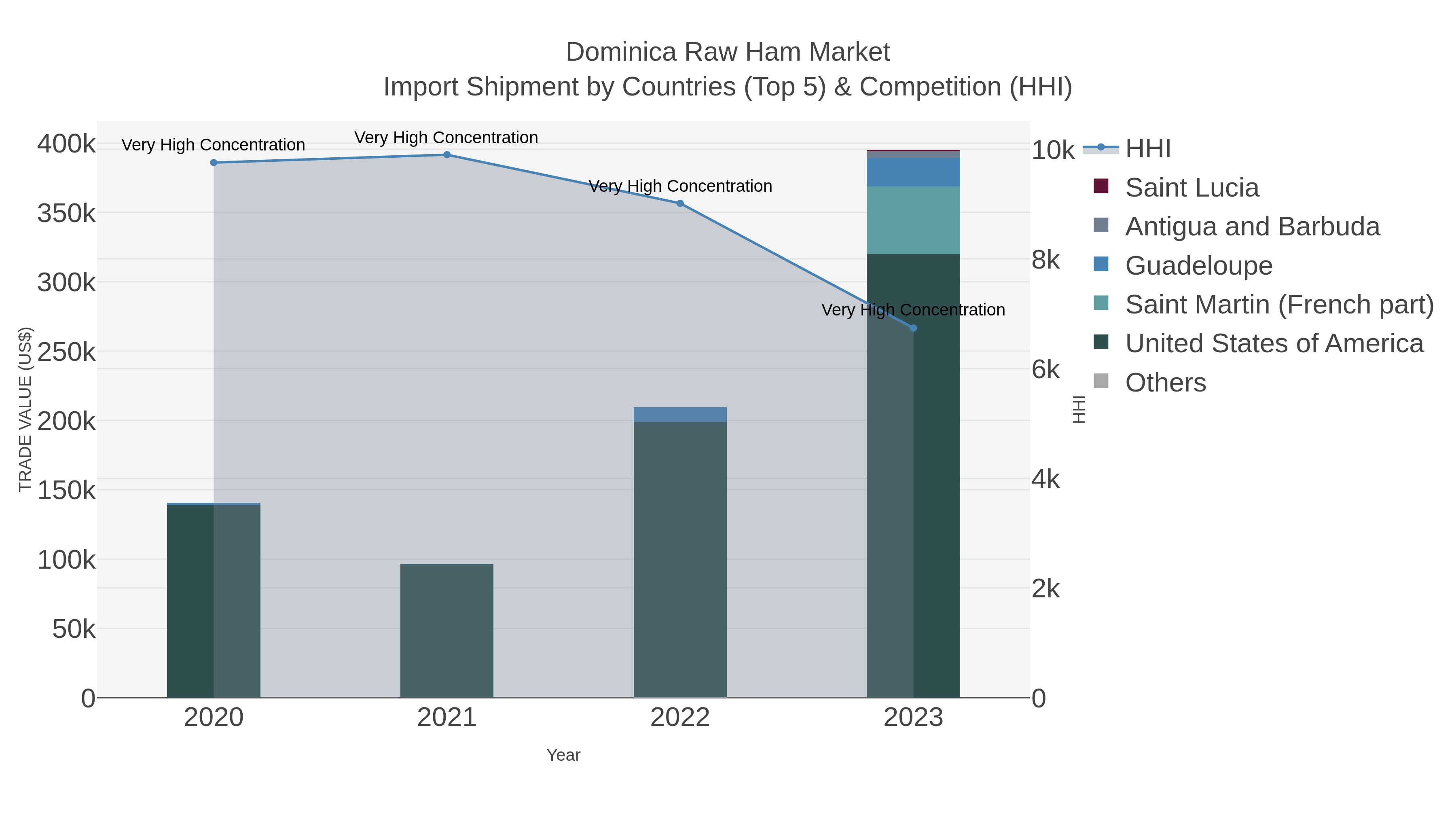Click the 2k HHI axis tick label
Screen dimensions: 1456x819
click(1045, 589)
